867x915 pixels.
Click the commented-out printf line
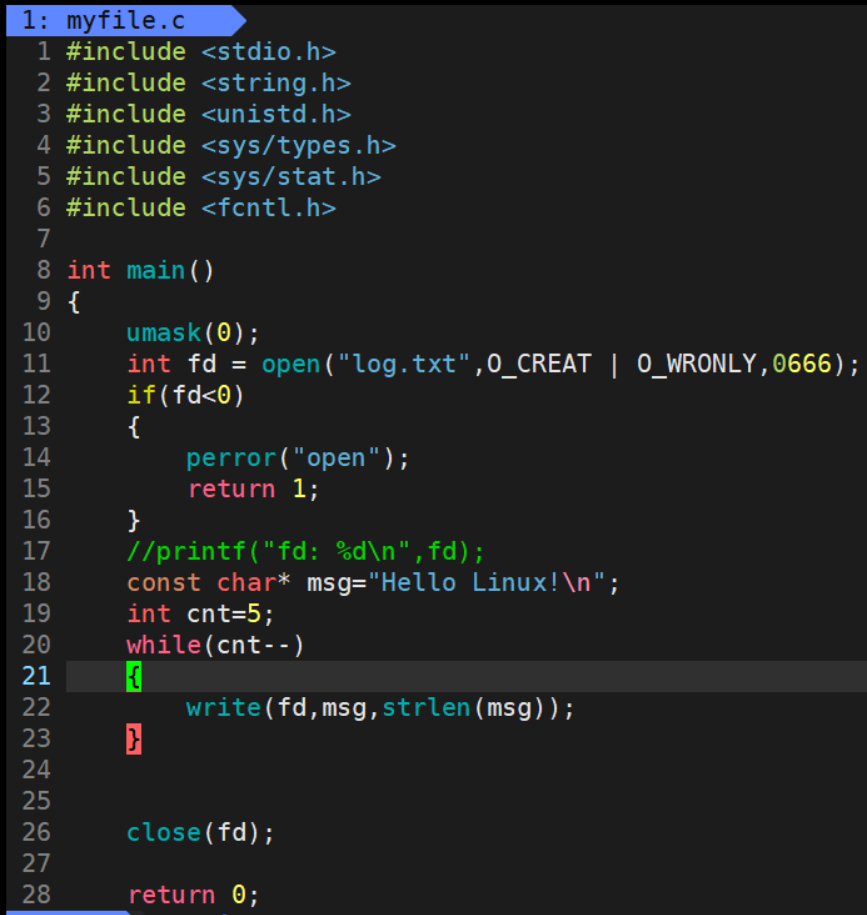point(306,551)
